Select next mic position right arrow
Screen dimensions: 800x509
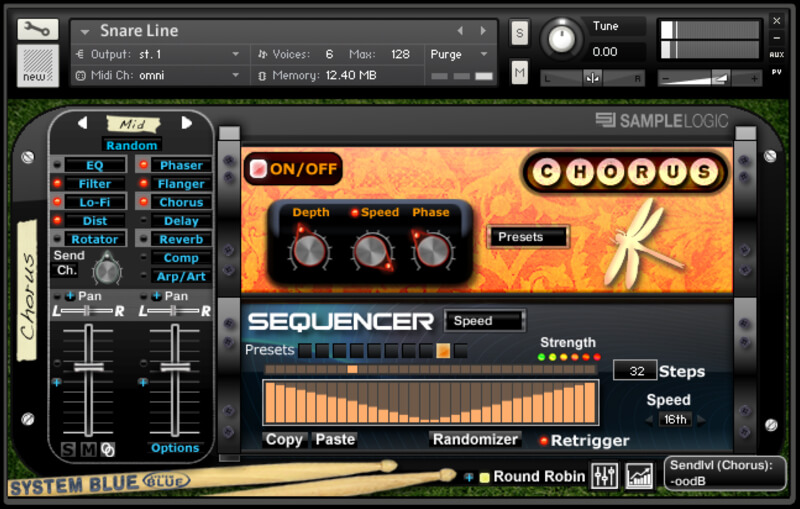pyautogui.click(x=187, y=123)
